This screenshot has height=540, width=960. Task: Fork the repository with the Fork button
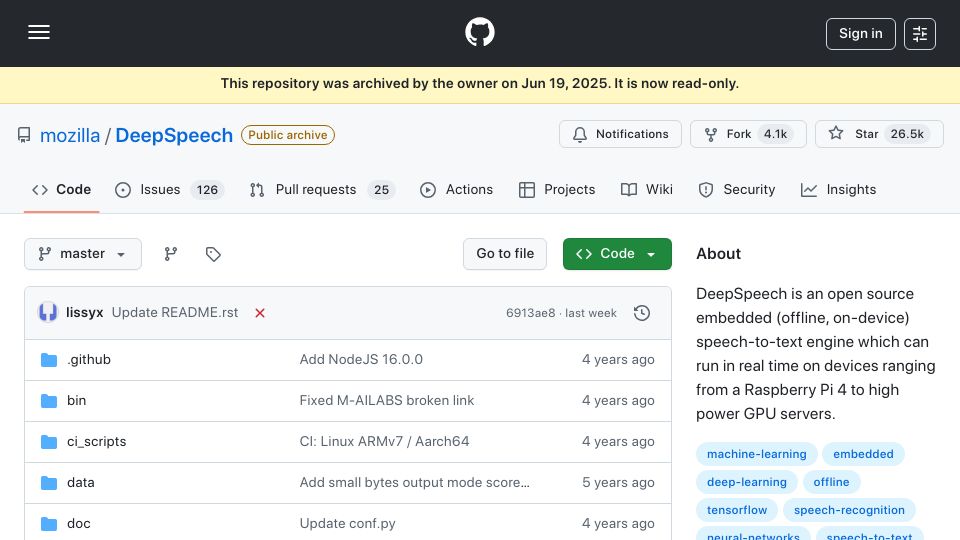pyautogui.click(x=748, y=134)
